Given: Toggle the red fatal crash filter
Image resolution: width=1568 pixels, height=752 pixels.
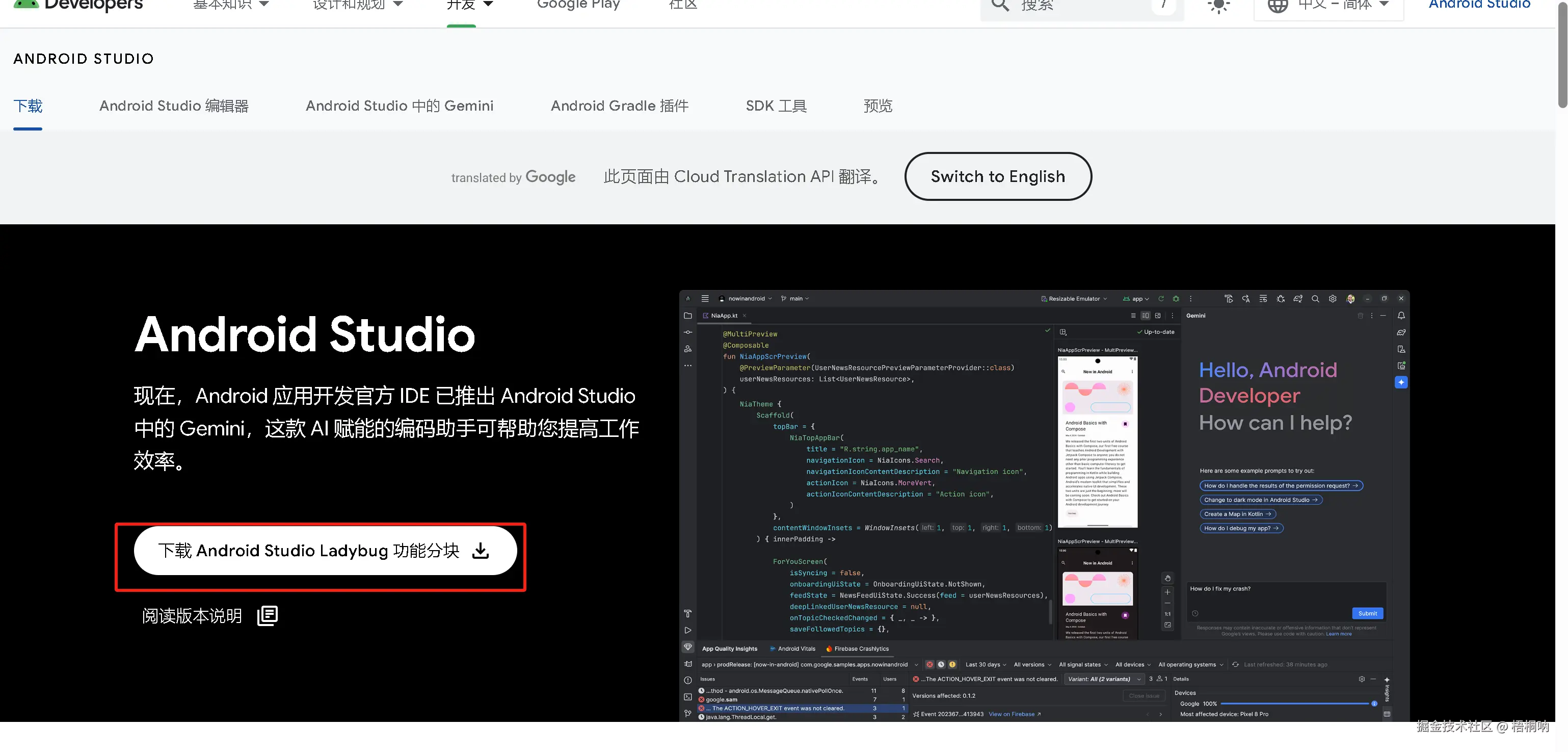Looking at the screenshot, I should pos(929,664).
